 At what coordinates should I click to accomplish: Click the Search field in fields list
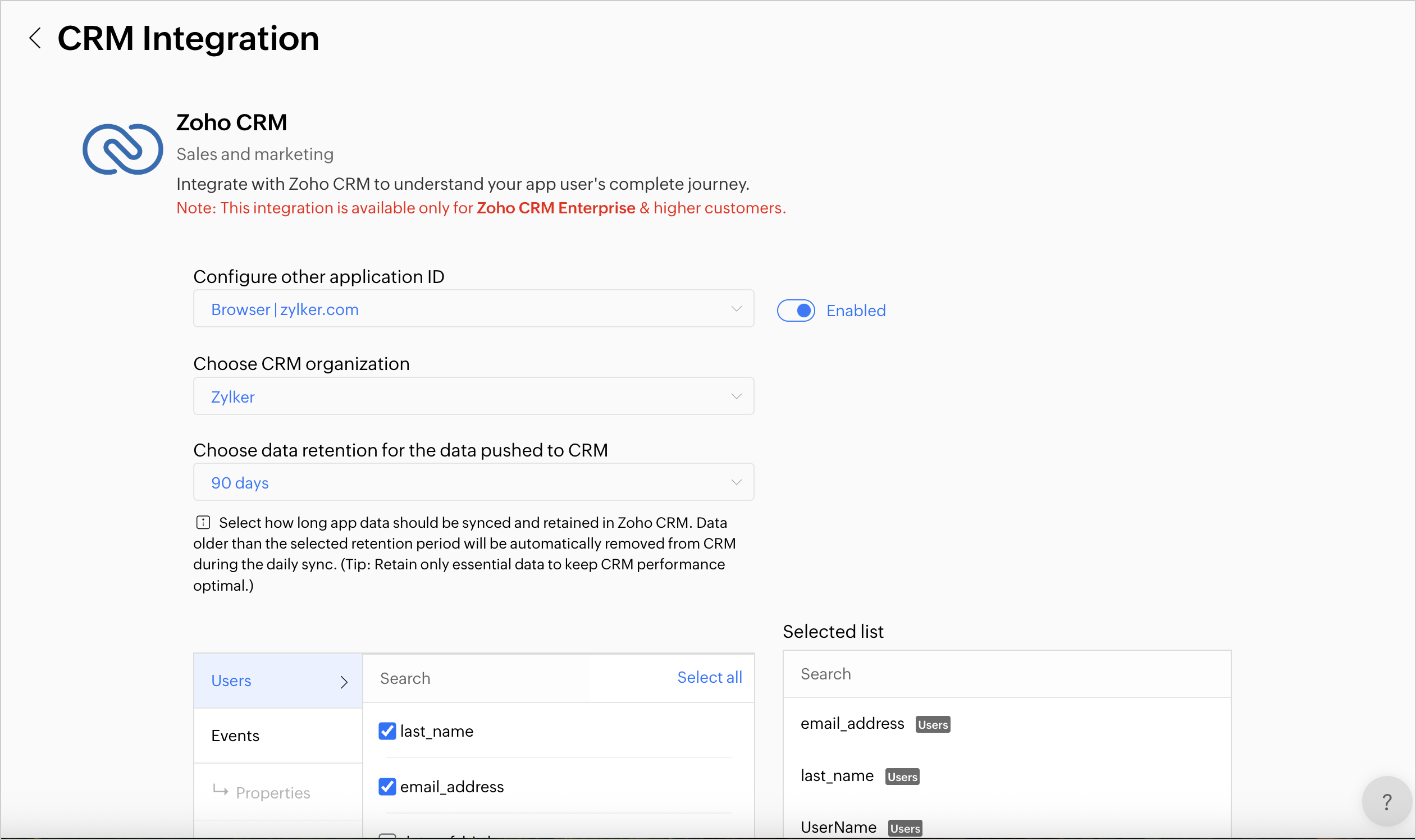click(481, 678)
